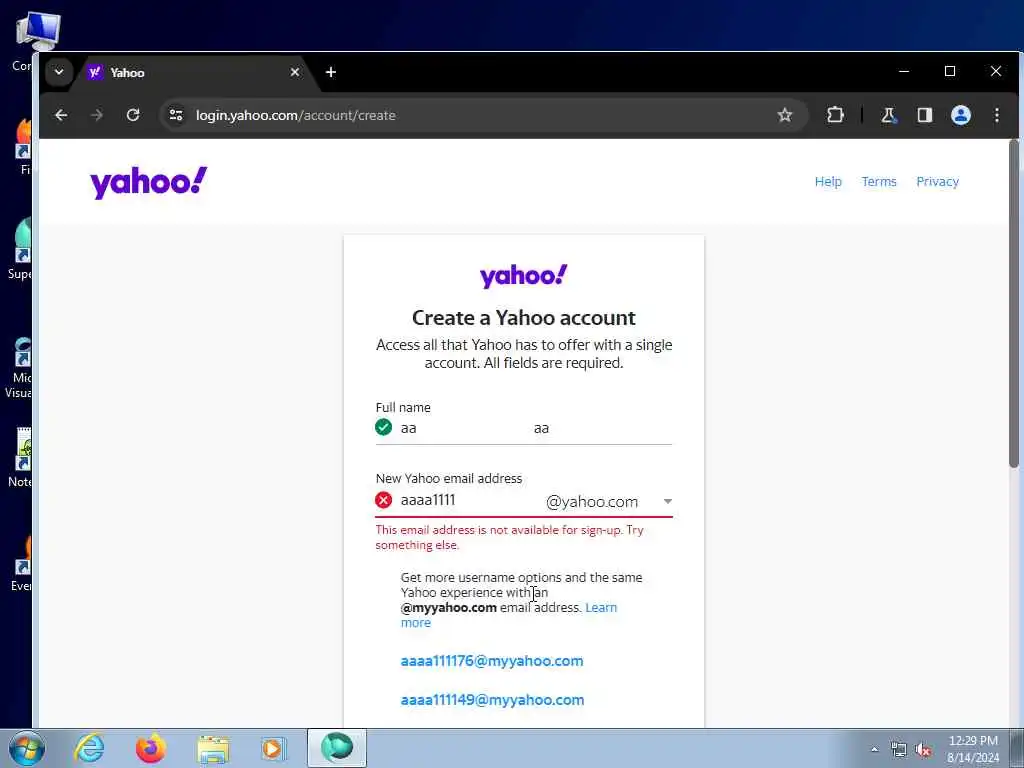
Task: Click the green check icon beside name
Action: click(x=383, y=428)
